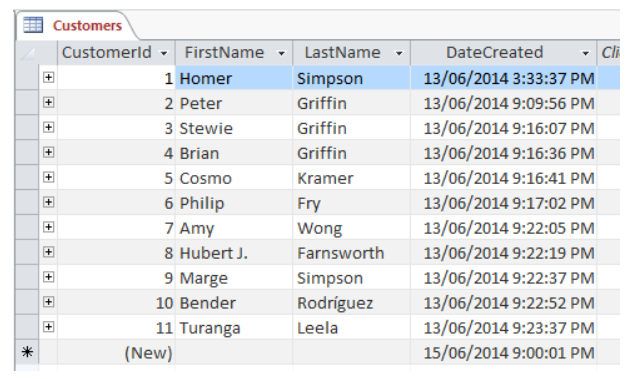The image size is (637, 379).
Task: Expand subdatasheet for Homer Simpson row
Action: click(x=48, y=77)
